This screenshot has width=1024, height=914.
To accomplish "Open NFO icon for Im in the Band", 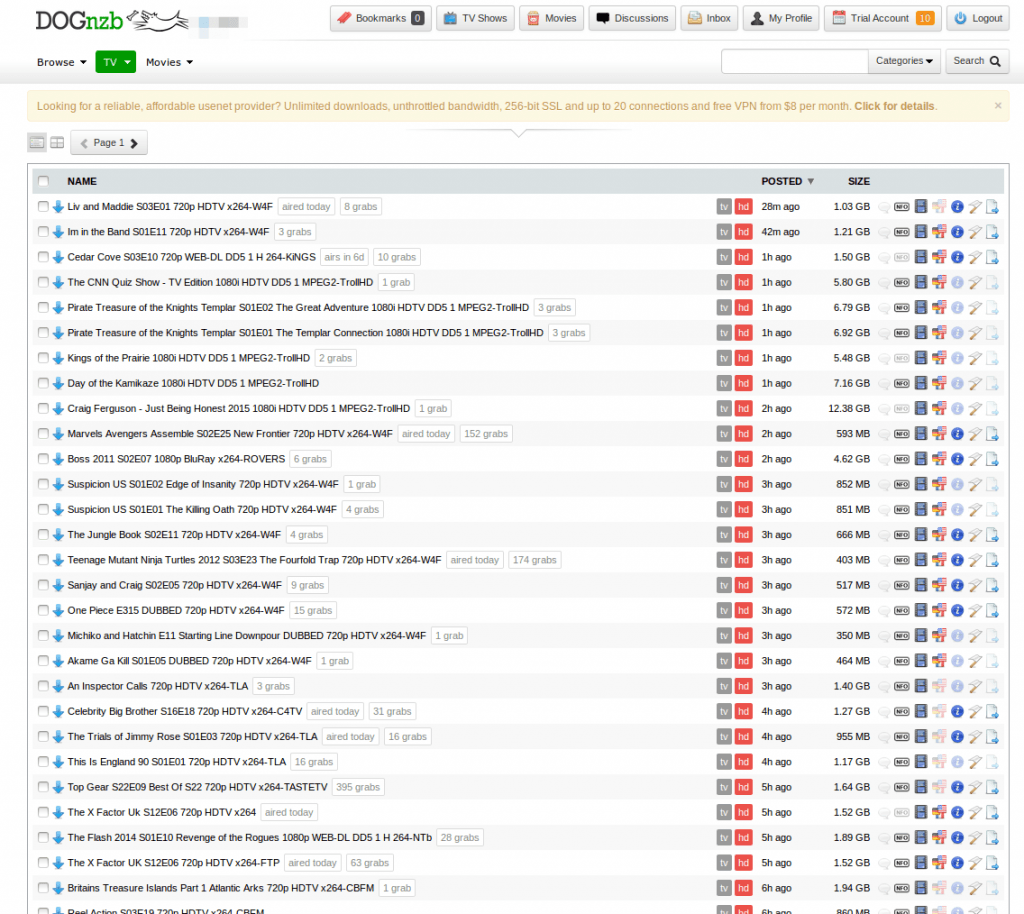I will 901,232.
